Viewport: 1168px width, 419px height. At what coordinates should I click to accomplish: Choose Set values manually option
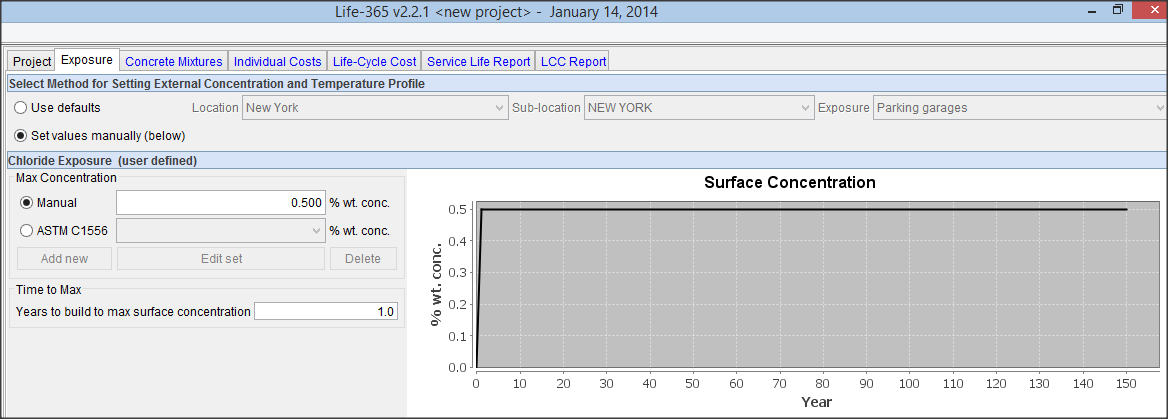point(21,135)
